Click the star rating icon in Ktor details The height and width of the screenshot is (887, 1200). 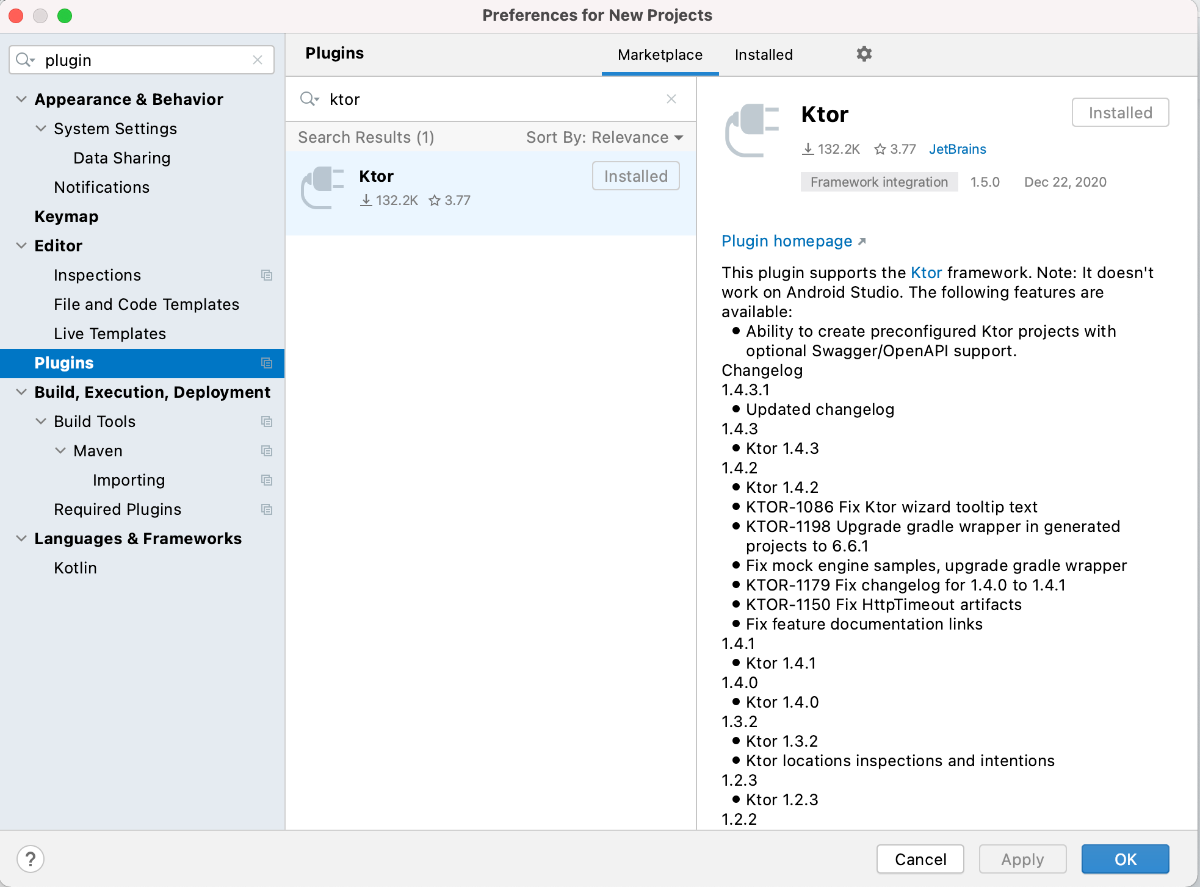click(x=880, y=149)
